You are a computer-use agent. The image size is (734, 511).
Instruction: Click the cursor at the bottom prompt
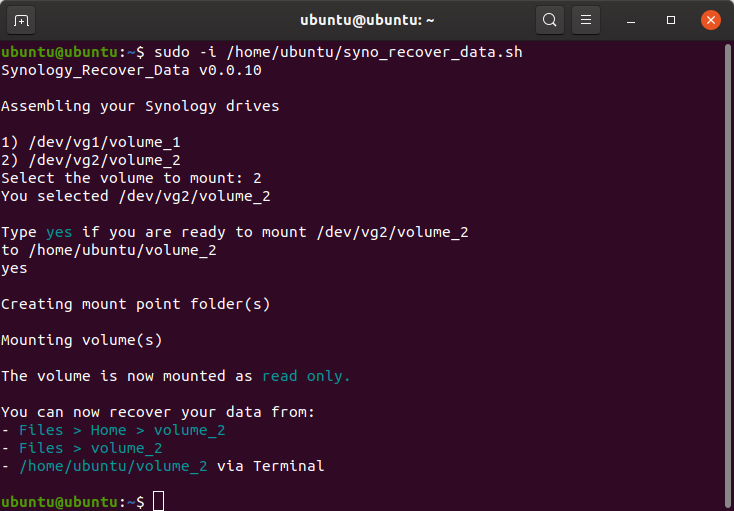(x=159, y=501)
